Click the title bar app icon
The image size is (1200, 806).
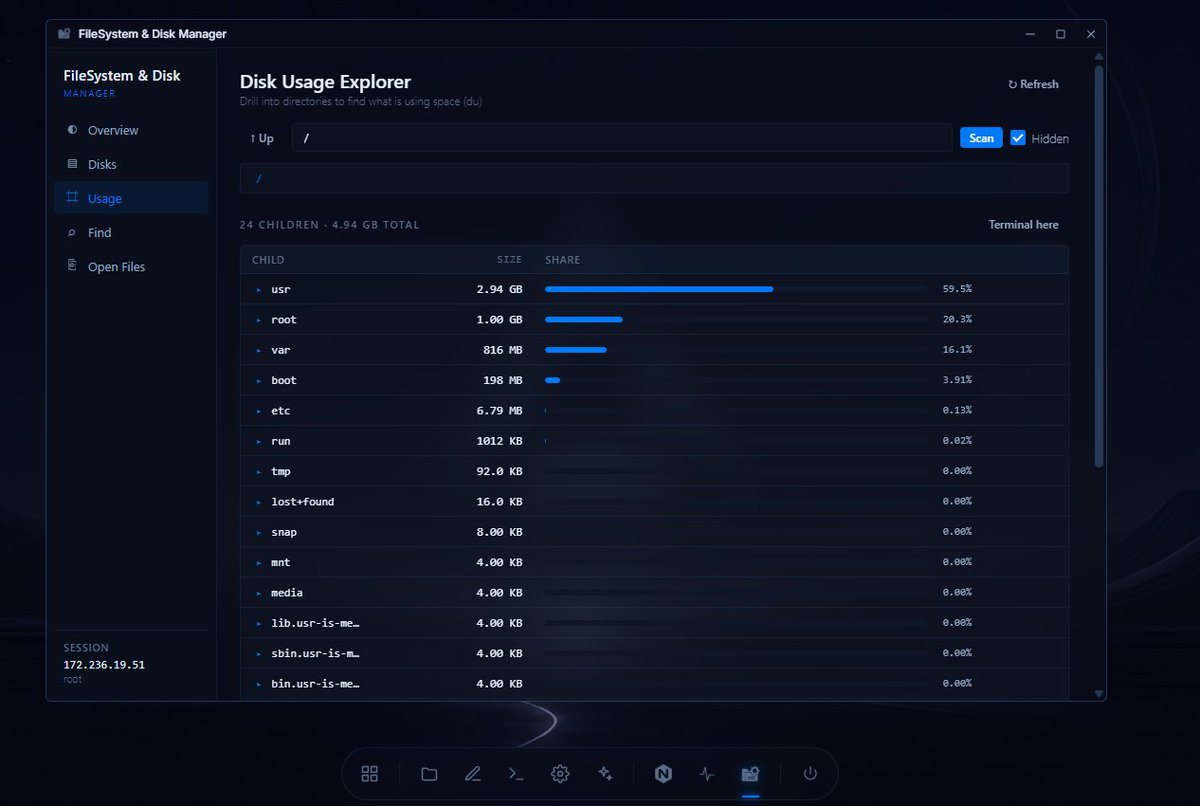tap(65, 34)
